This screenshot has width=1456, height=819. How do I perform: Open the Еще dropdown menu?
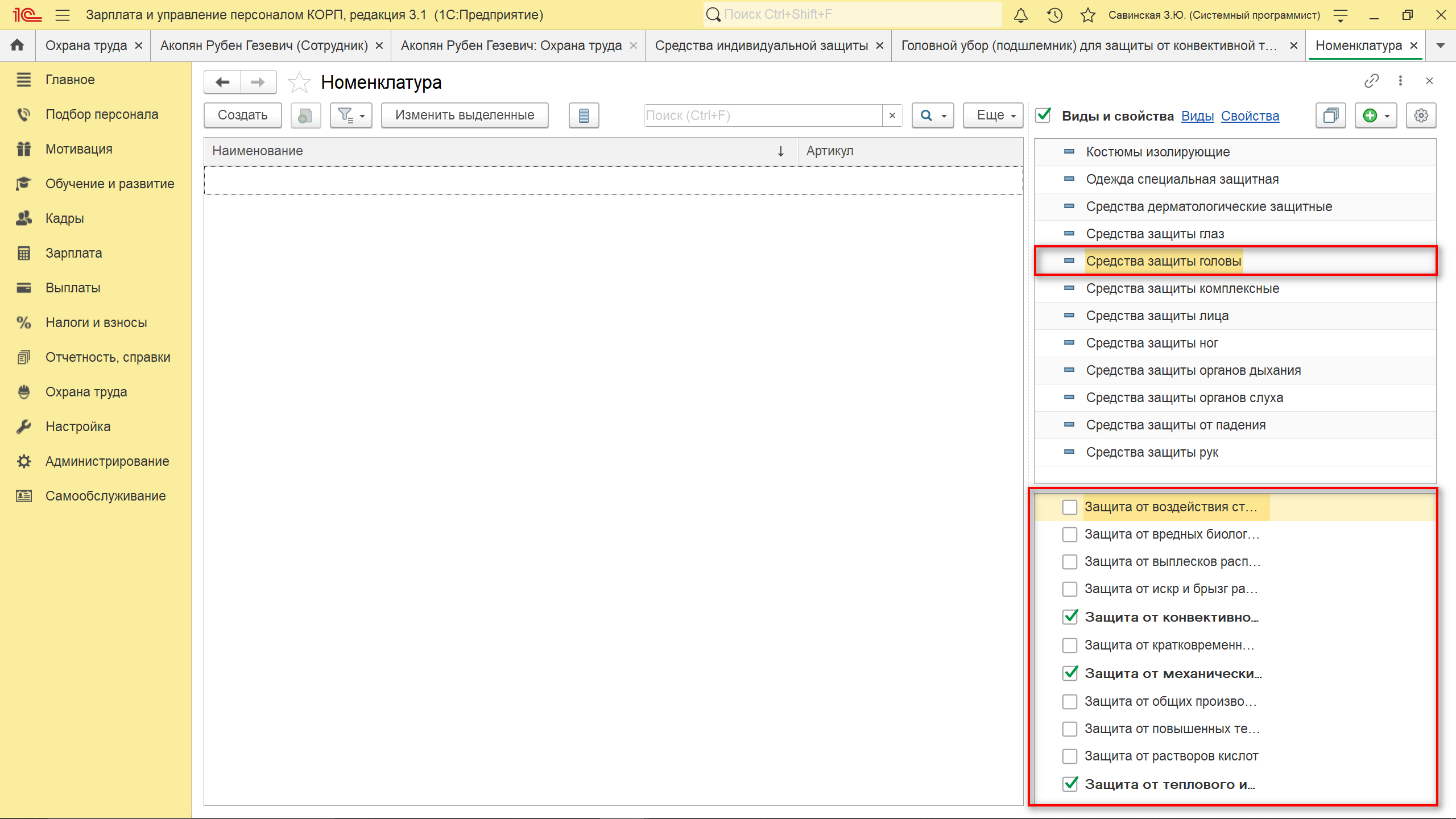tap(994, 115)
